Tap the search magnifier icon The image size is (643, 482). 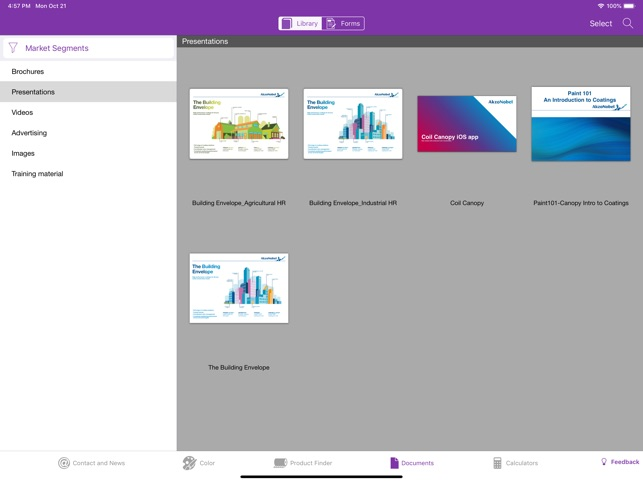(627, 23)
